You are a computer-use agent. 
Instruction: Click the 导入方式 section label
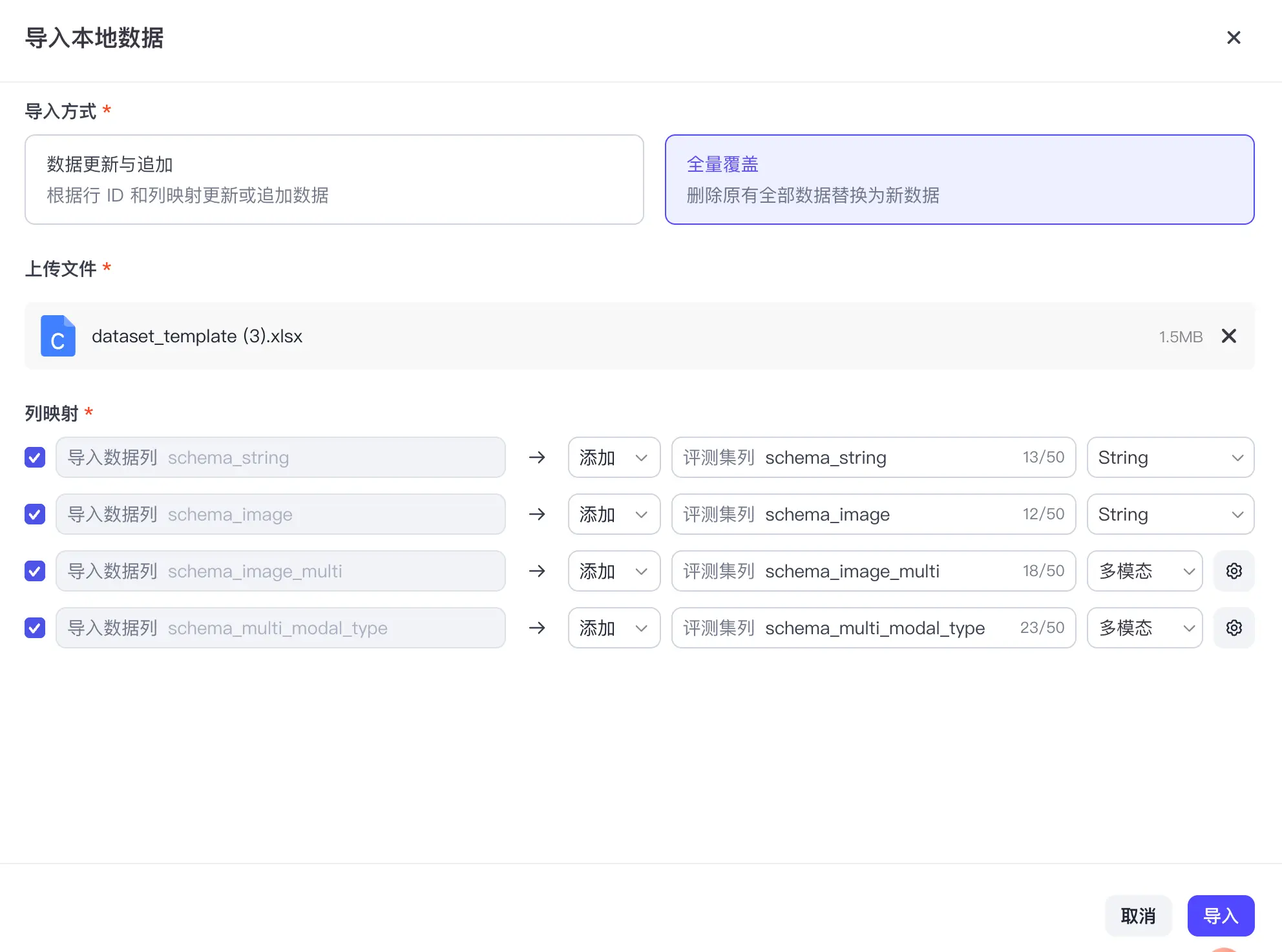point(61,111)
